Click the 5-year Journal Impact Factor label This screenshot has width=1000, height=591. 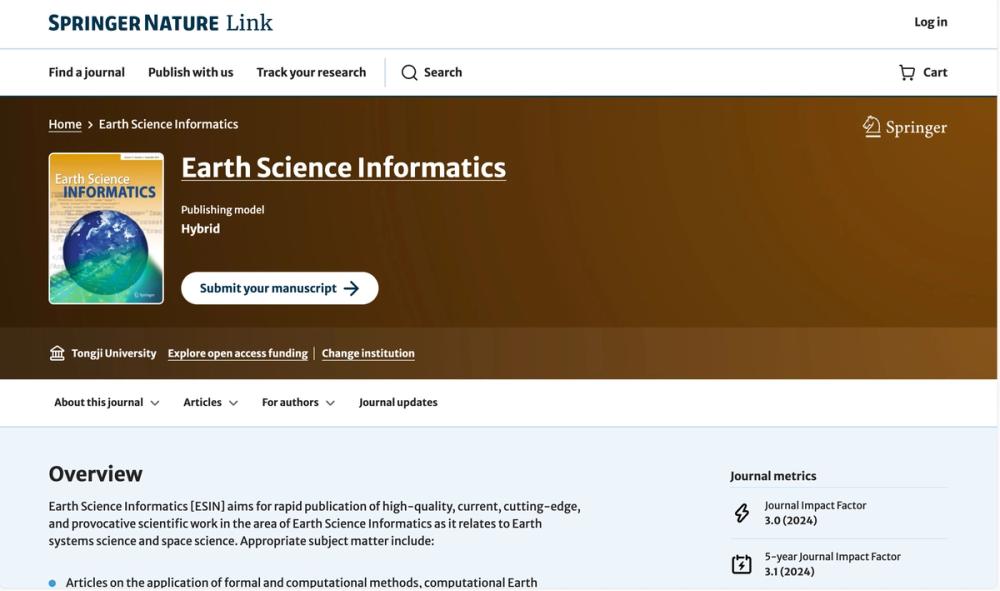tap(832, 557)
